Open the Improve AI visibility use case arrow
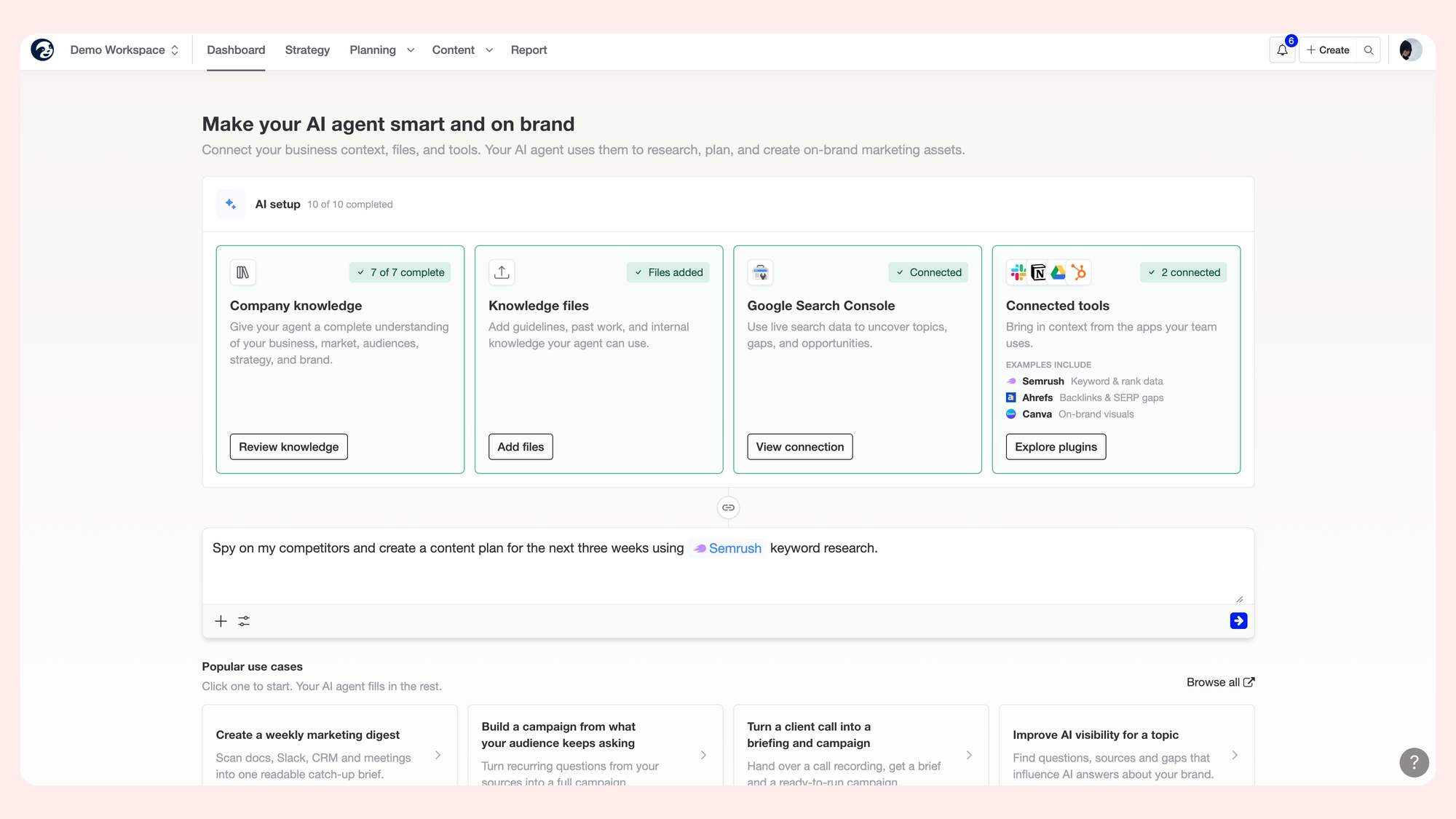Viewport: 1456px width, 819px height. point(1235,755)
